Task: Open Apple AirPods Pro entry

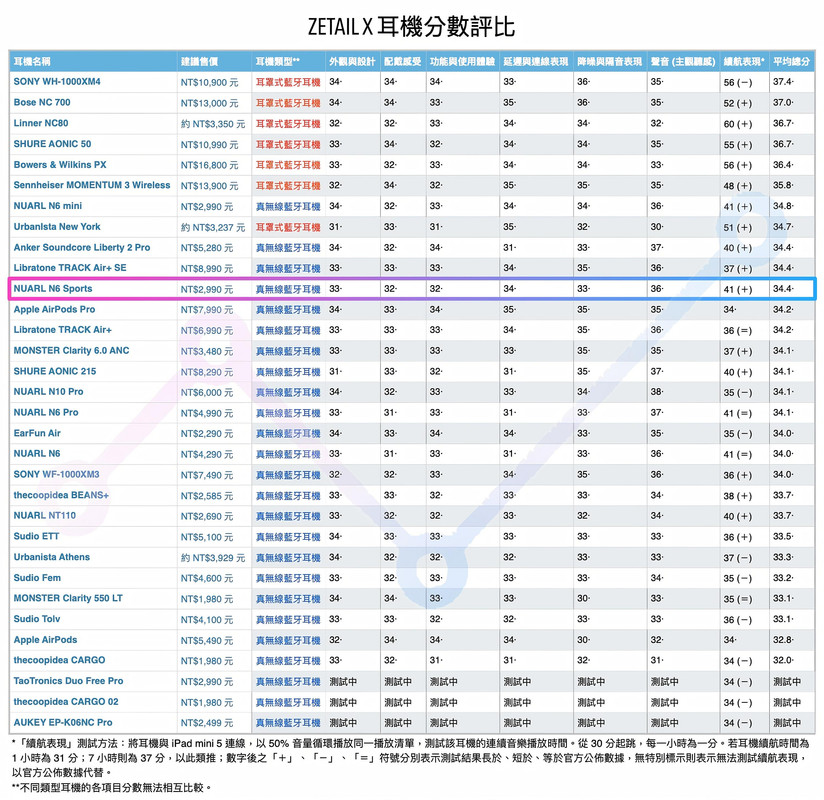Action: tap(55, 309)
